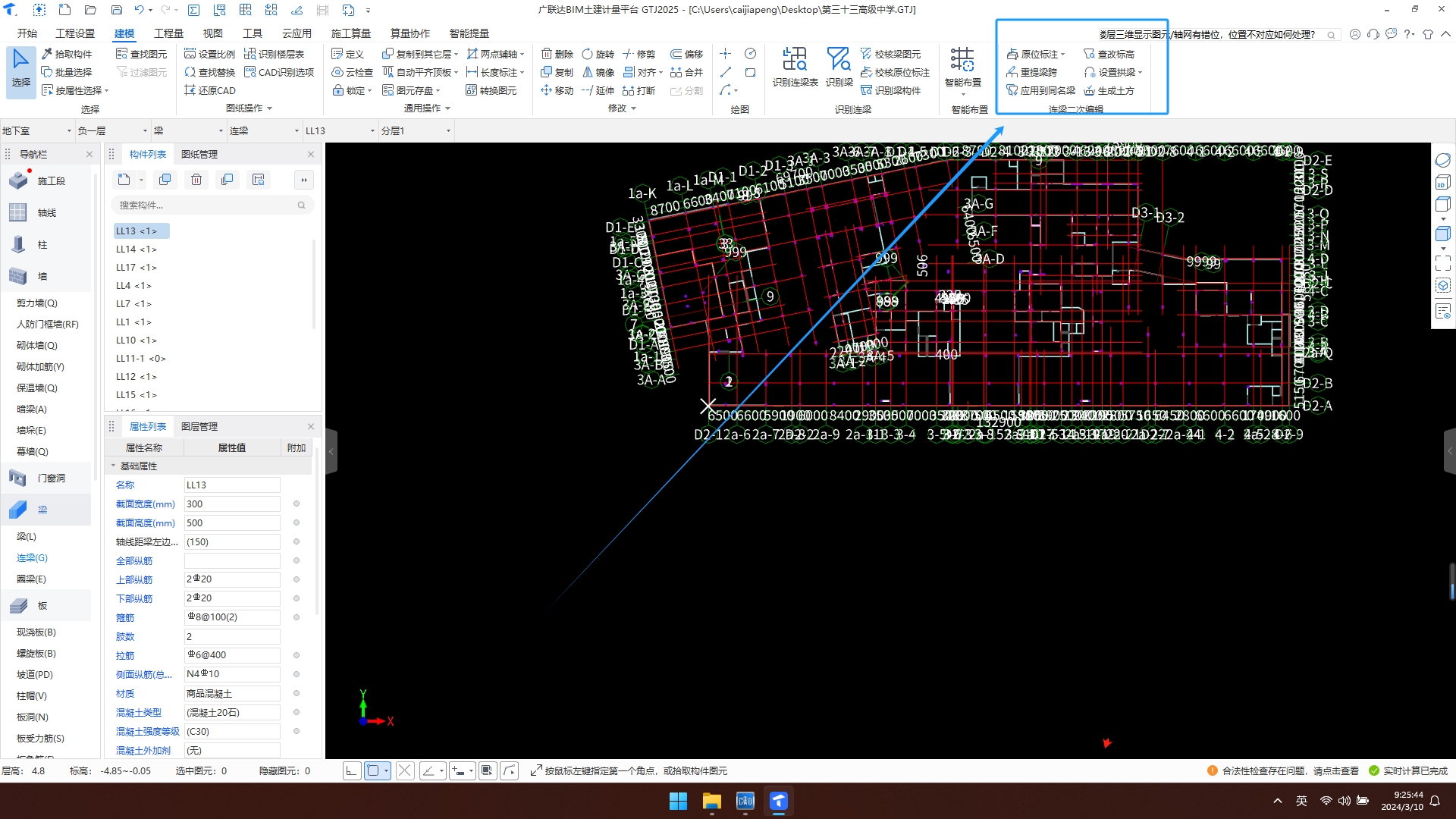Click the undo arrow in the quick access toolbar
The height and width of the screenshot is (819, 1456).
pyautogui.click(x=139, y=10)
